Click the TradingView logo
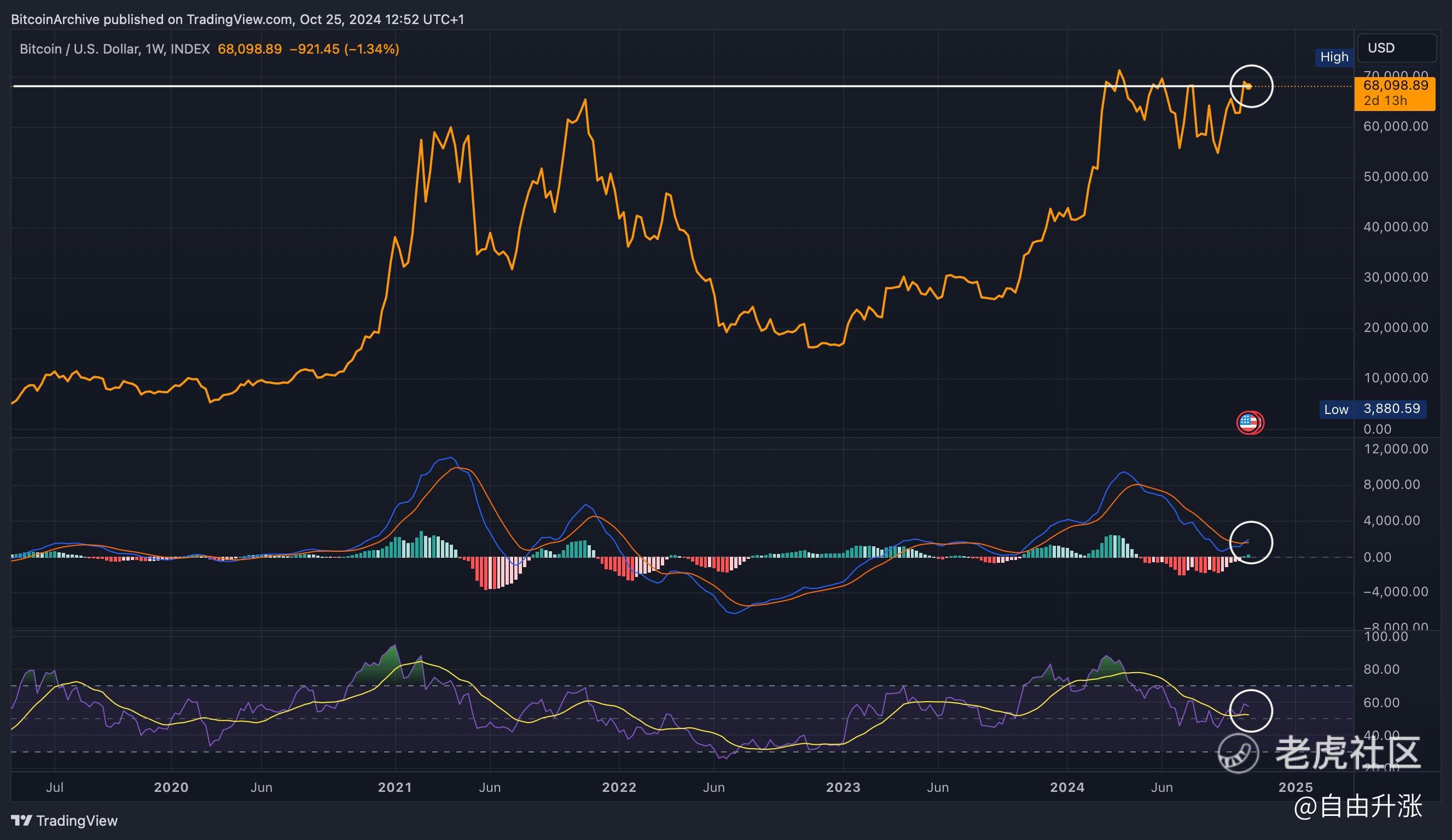 (64, 820)
